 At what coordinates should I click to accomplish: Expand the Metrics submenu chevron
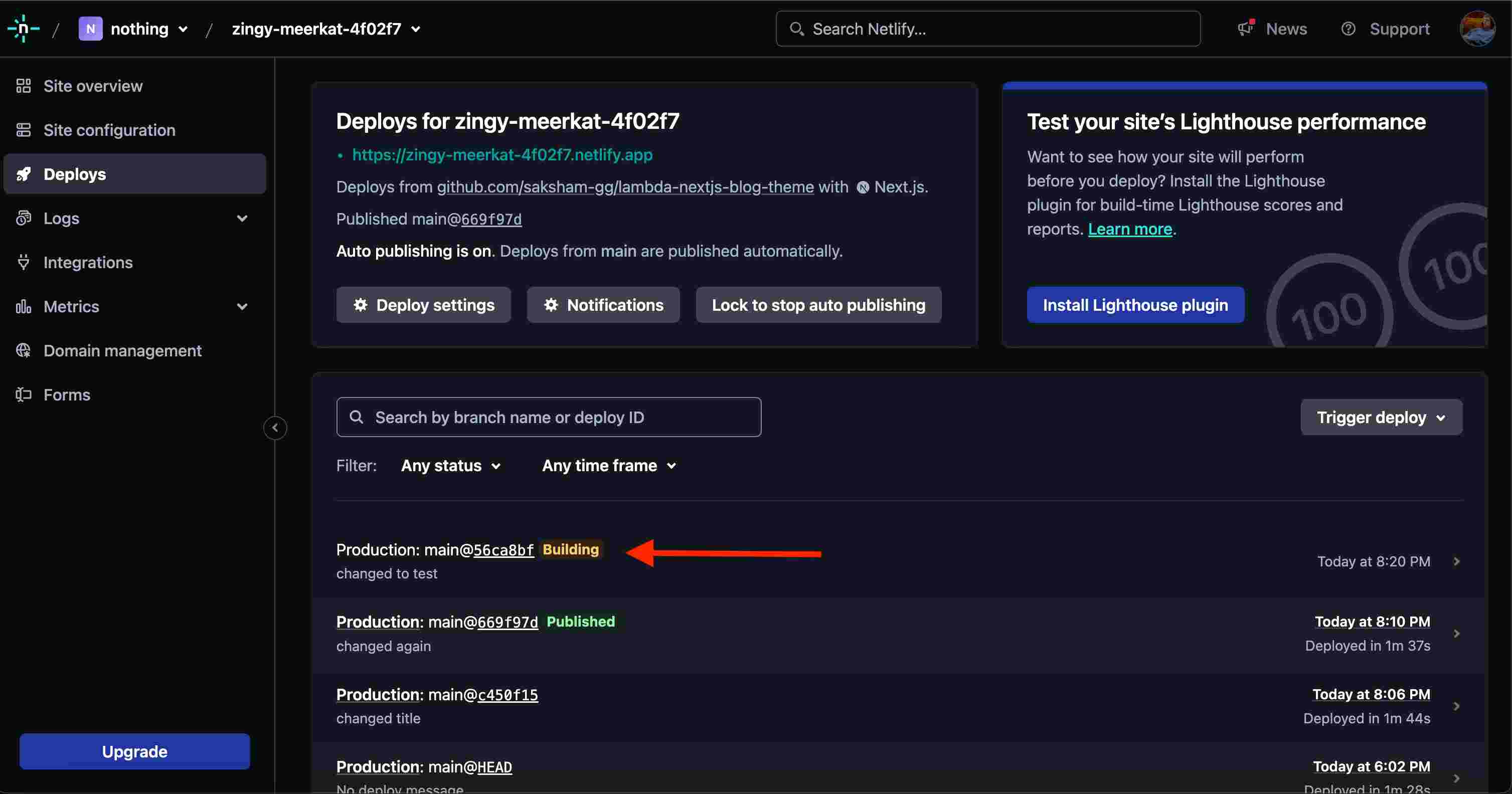tap(242, 306)
